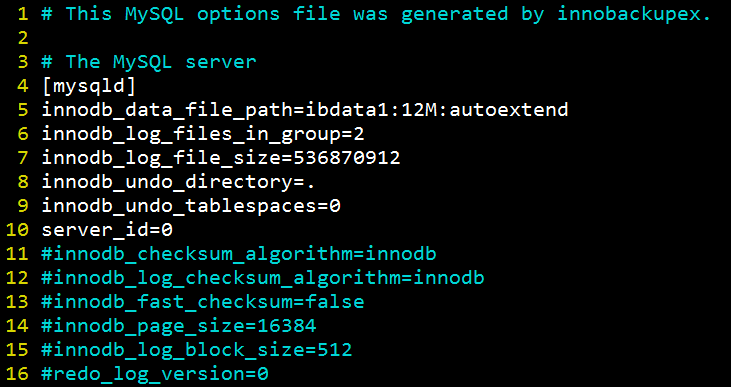
Task: Click the #innodb_log_block_size=512 line
Action: point(197,350)
